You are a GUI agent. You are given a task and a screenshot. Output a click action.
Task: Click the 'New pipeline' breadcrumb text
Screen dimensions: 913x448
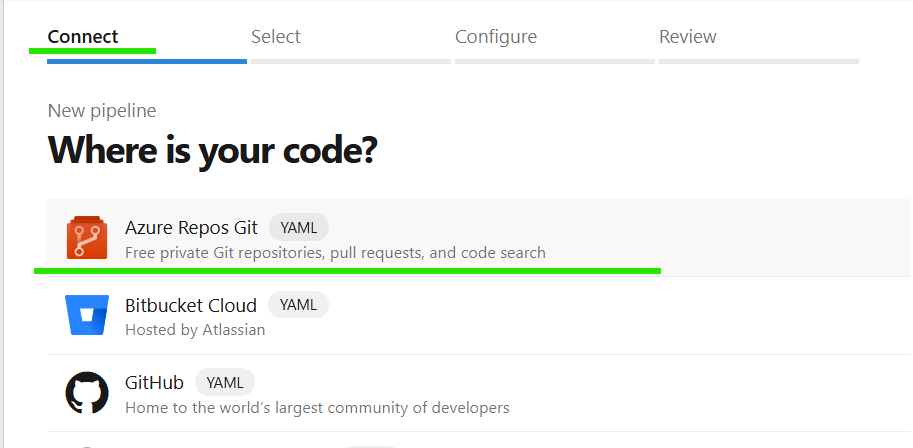click(102, 111)
